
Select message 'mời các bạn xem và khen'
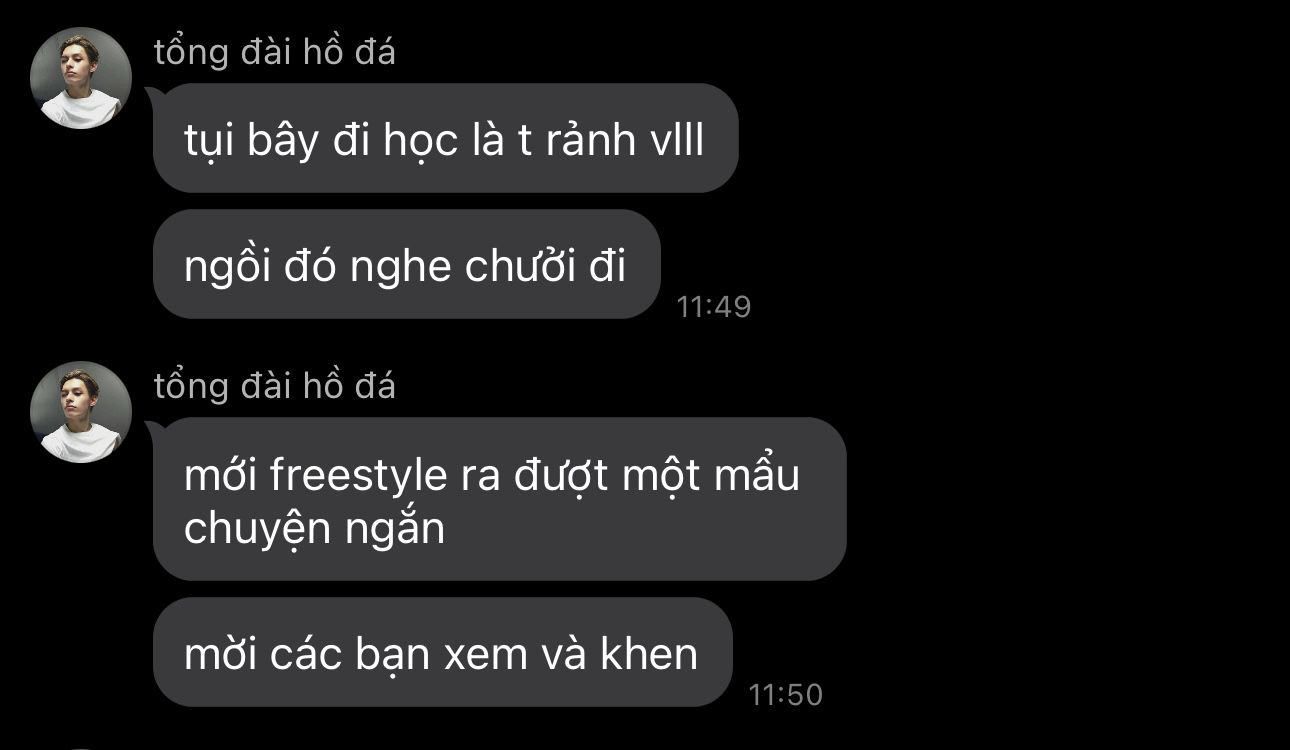tap(442, 652)
